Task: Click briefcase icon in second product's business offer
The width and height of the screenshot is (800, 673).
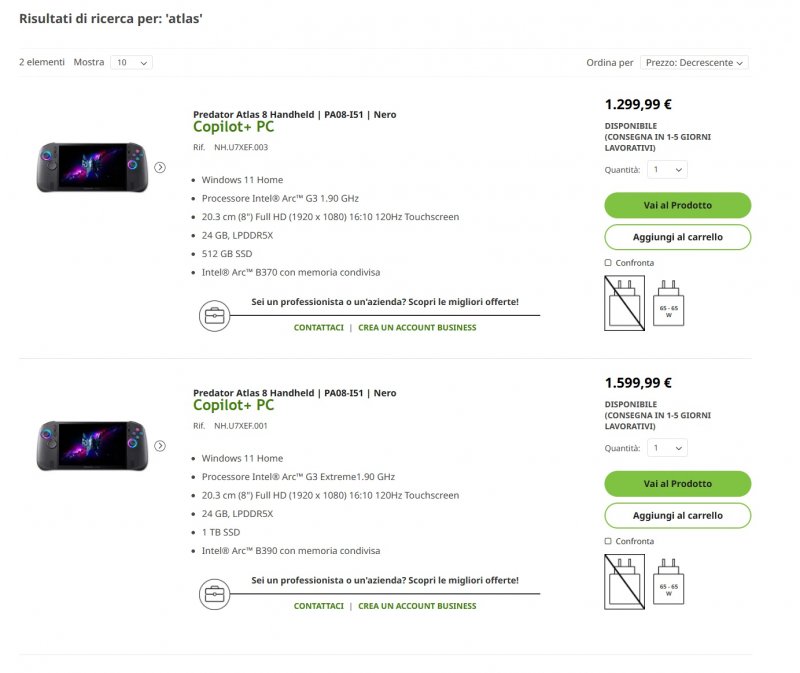Action: (x=214, y=594)
